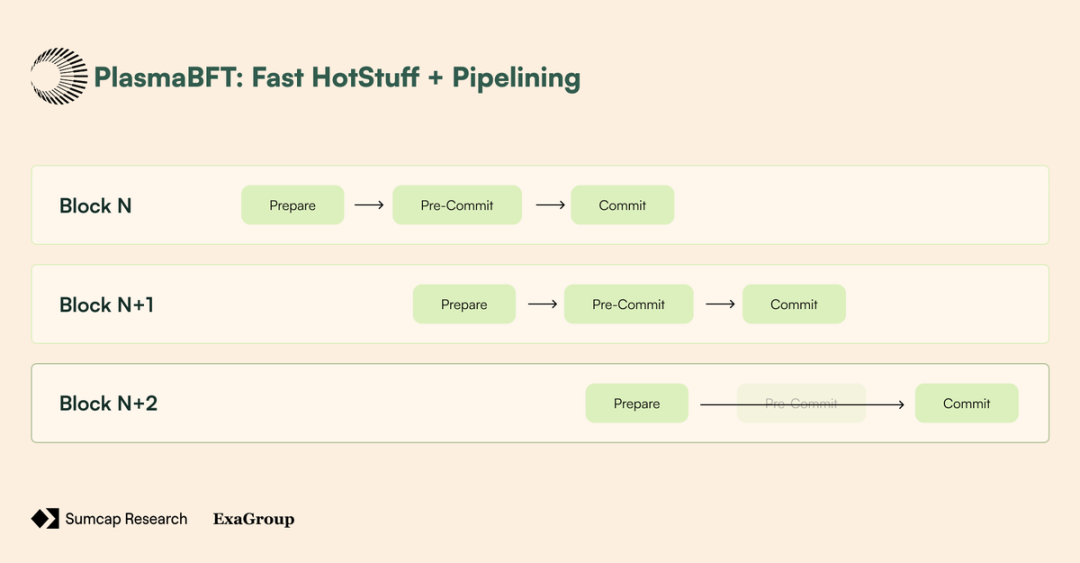
Task: Click the Block N+1 row label
Action: click(x=107, y=305)
